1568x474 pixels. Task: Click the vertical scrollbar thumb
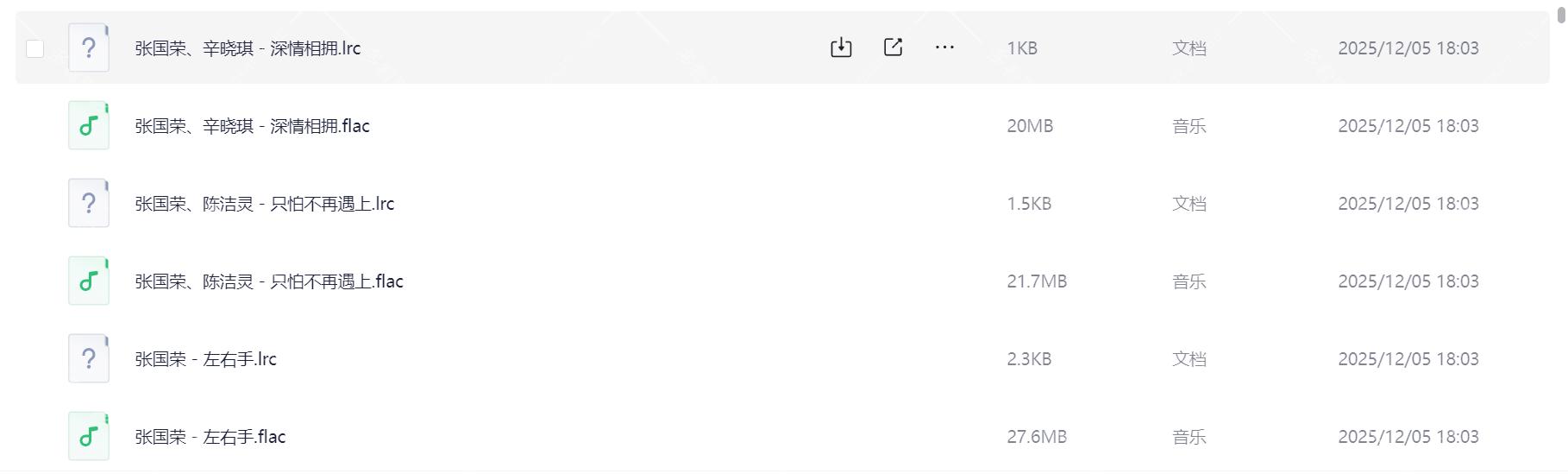1561,15
